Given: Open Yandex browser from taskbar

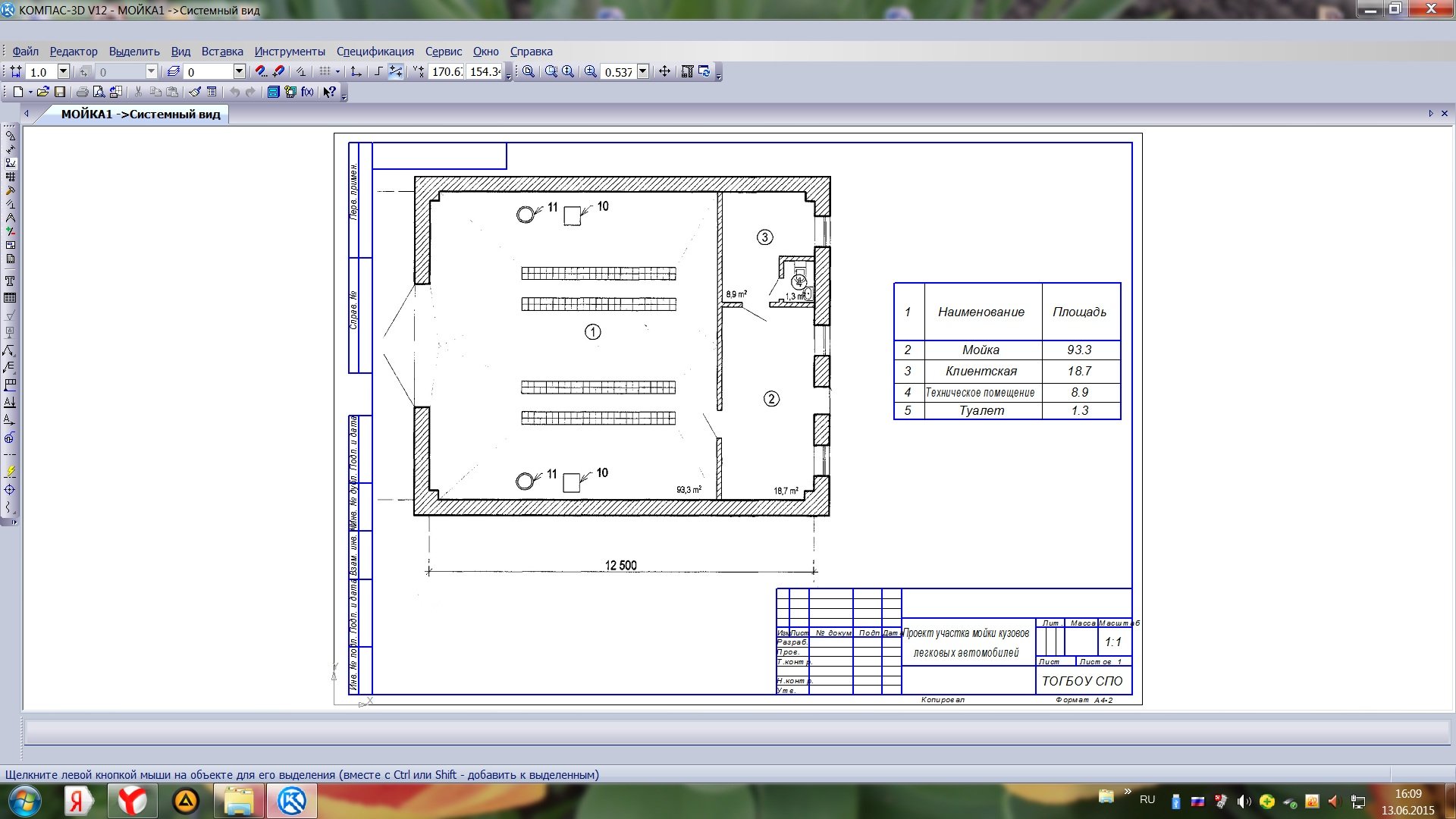Looking at the screenshot, I should pyautogui.click(x=132, y=801).
